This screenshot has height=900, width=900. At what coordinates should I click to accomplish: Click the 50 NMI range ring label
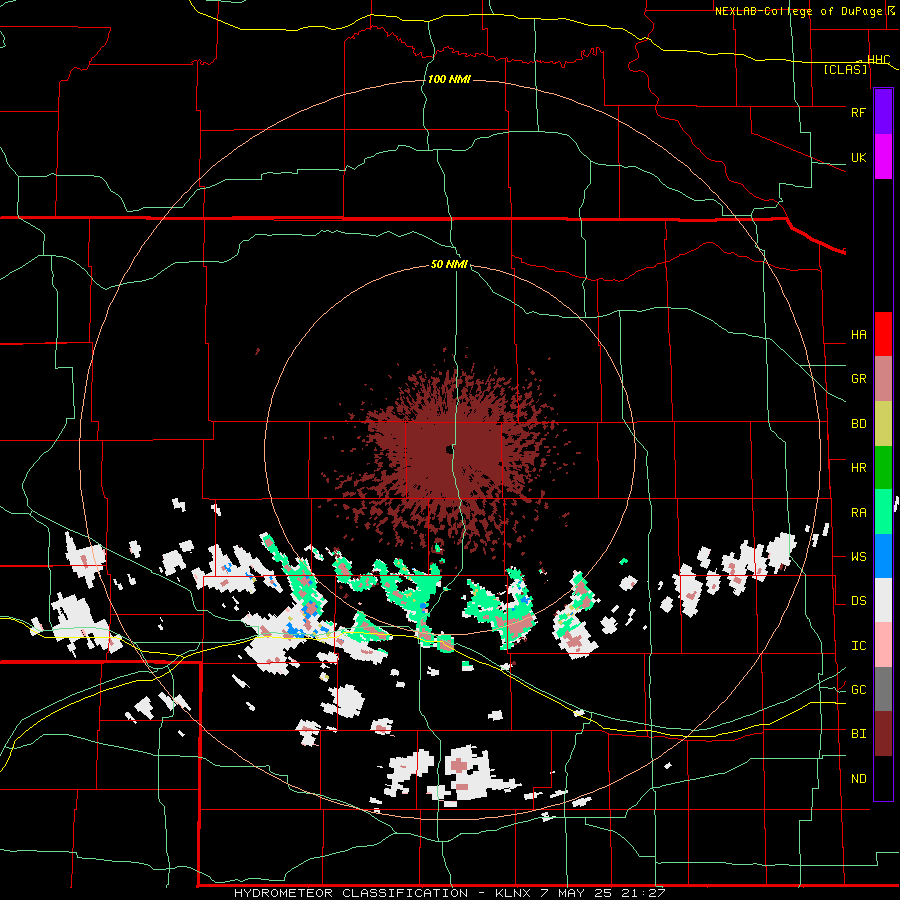[x=449, y=264]
